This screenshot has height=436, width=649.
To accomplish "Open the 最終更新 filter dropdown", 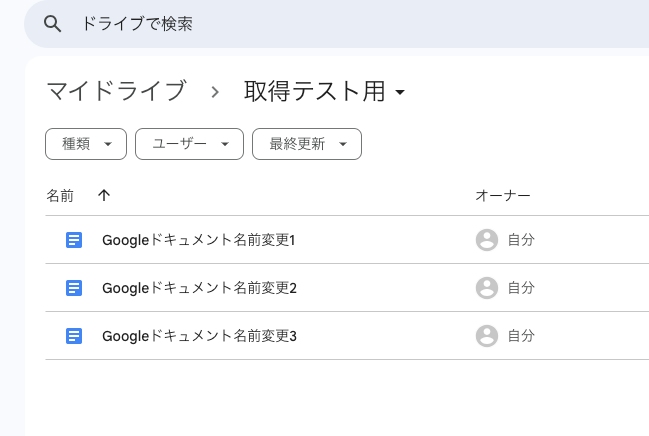I will point(306,144).
